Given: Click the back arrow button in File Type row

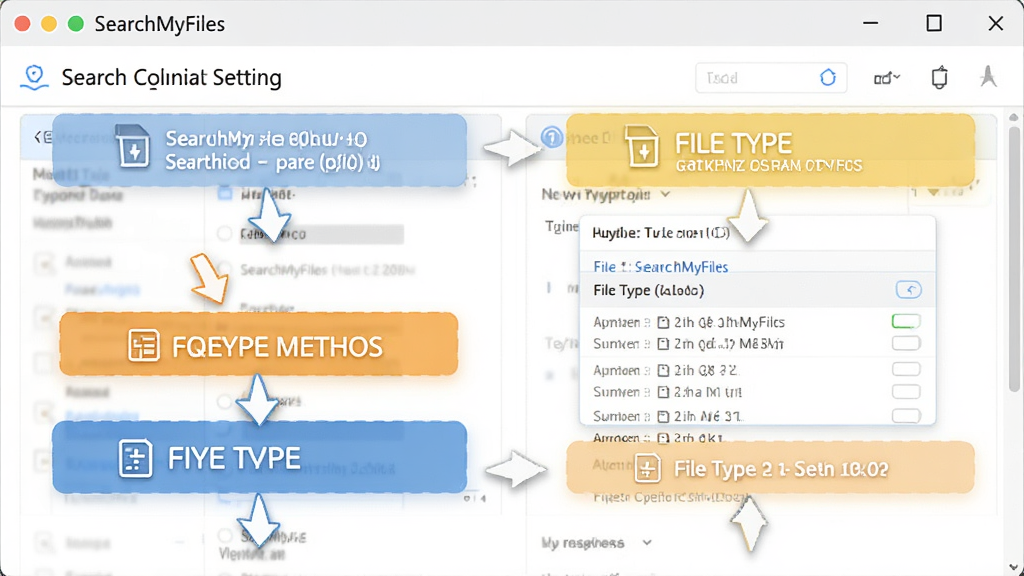Looking at the screenshot, I should [908, 289].
